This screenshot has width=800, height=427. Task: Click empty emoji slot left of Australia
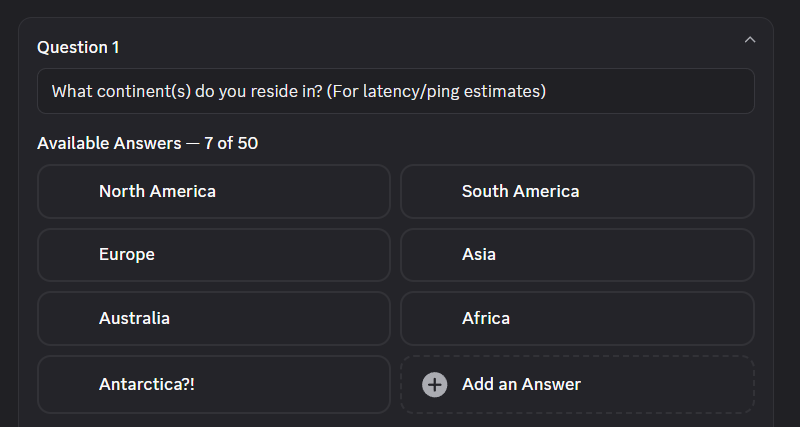[x=70, y=319]
